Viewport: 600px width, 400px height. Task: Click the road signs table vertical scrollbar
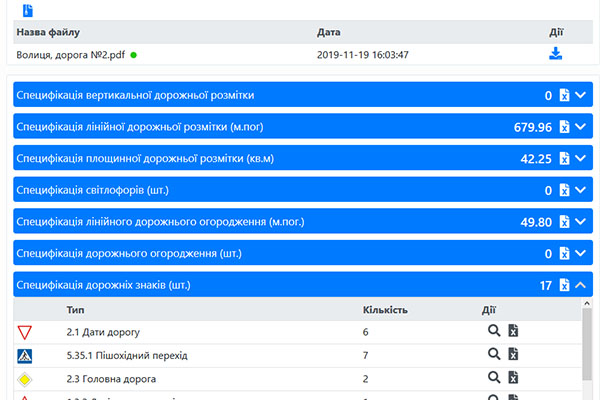pos(588,350)
